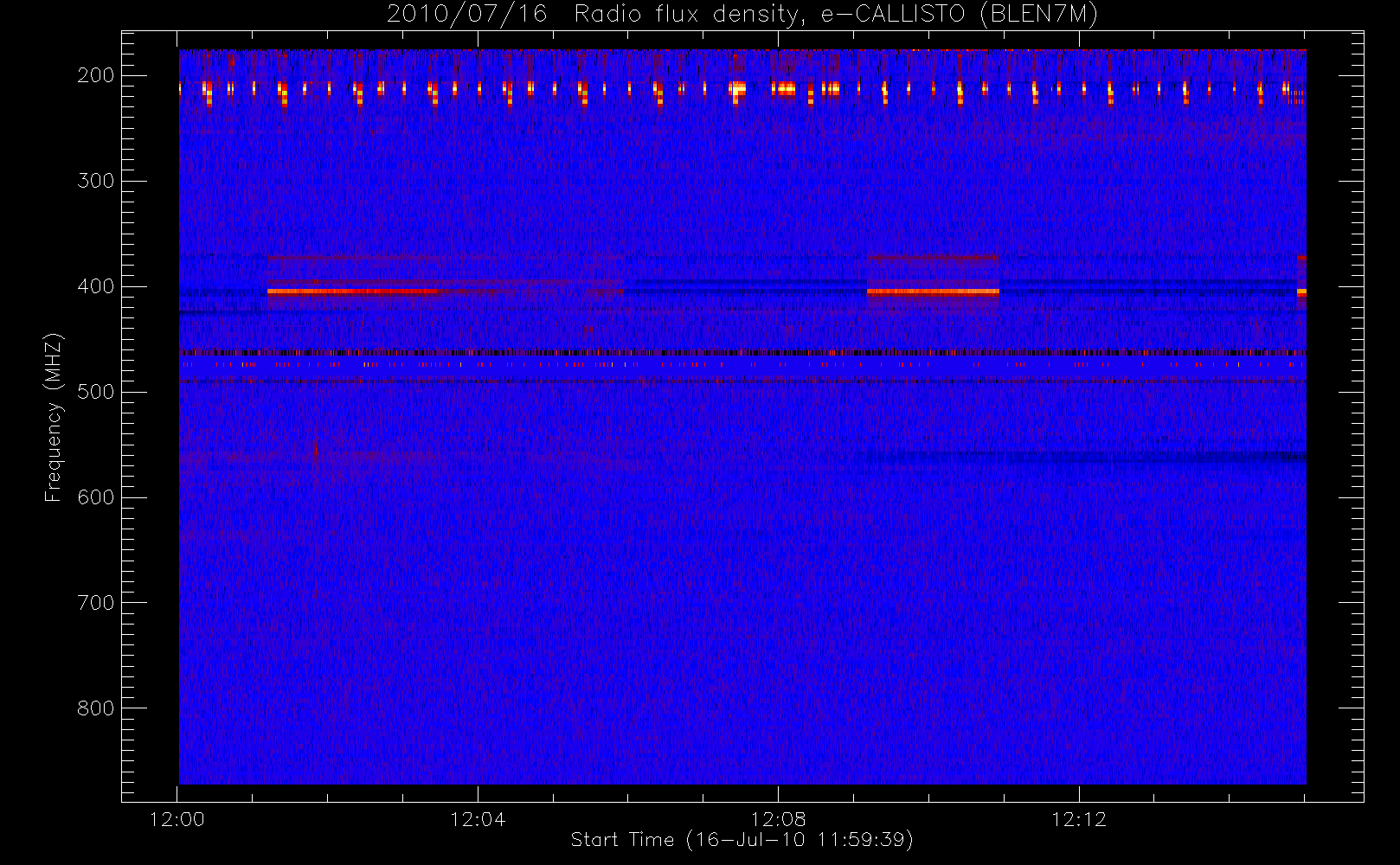The width and height of the screenshot is (1400, 865).
Task: Click the 'Frequency (MHZ)' axis label
Action: [x=54, y=417]
